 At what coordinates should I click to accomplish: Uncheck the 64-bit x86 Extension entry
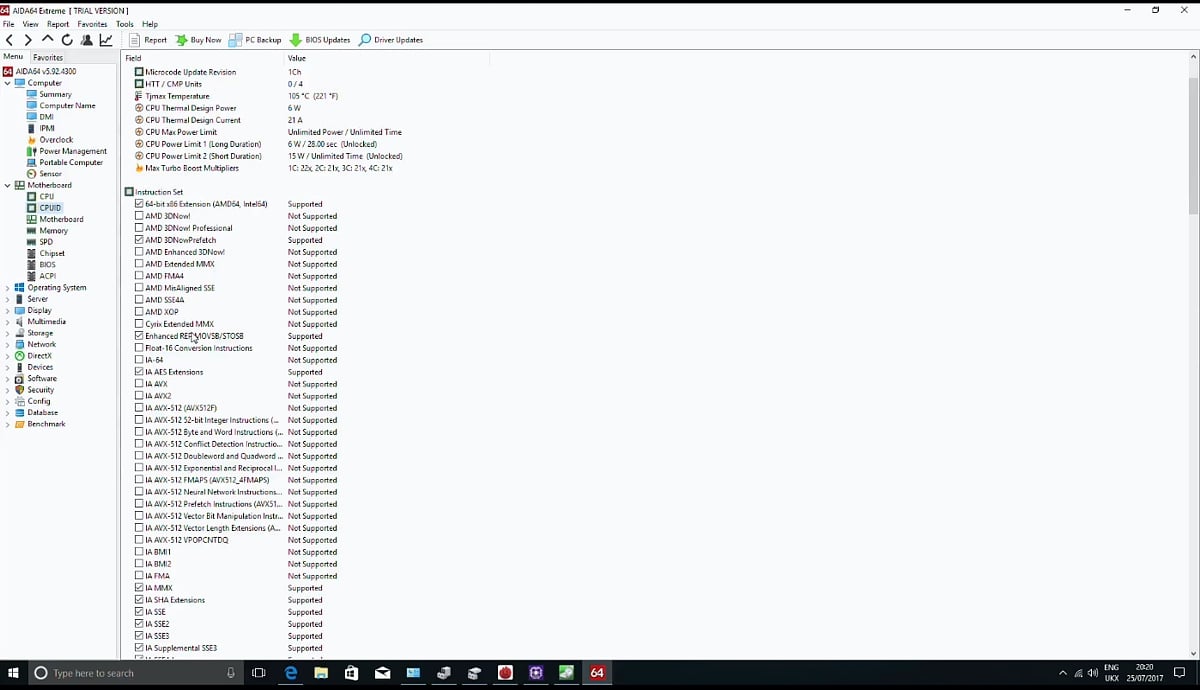pyautogui.click(x=138, y=203)
